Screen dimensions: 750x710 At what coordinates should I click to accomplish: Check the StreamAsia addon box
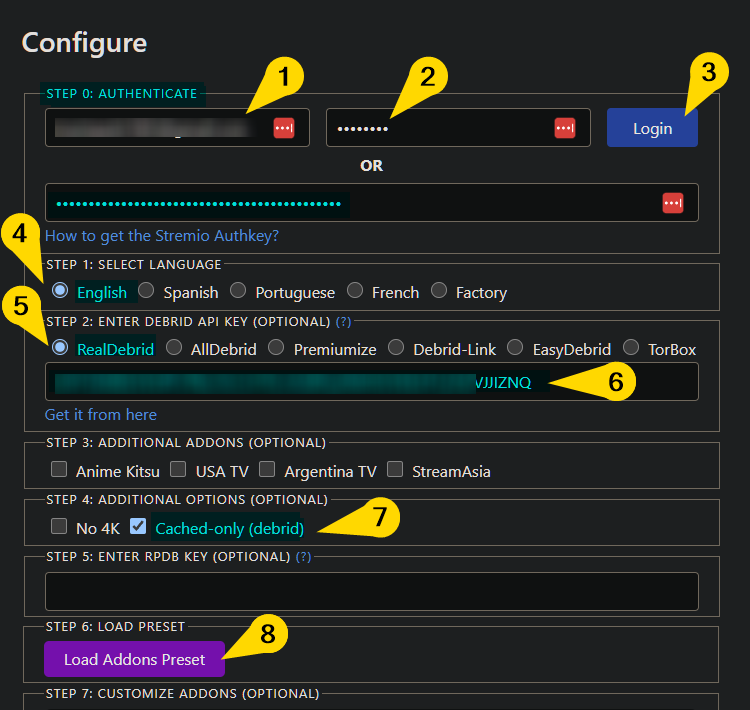point(395,469)
